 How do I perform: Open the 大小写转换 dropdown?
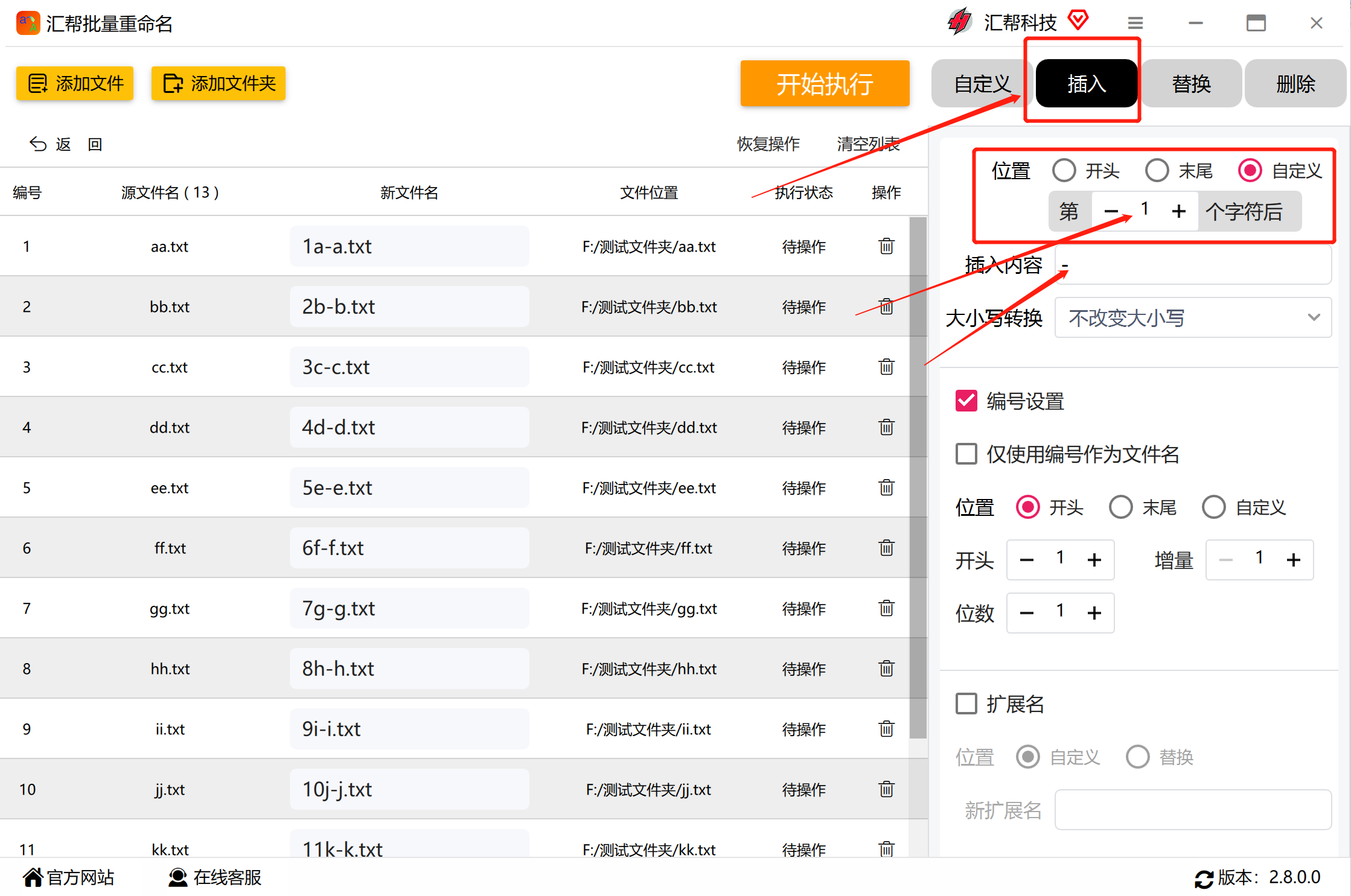click(1193, 317)
